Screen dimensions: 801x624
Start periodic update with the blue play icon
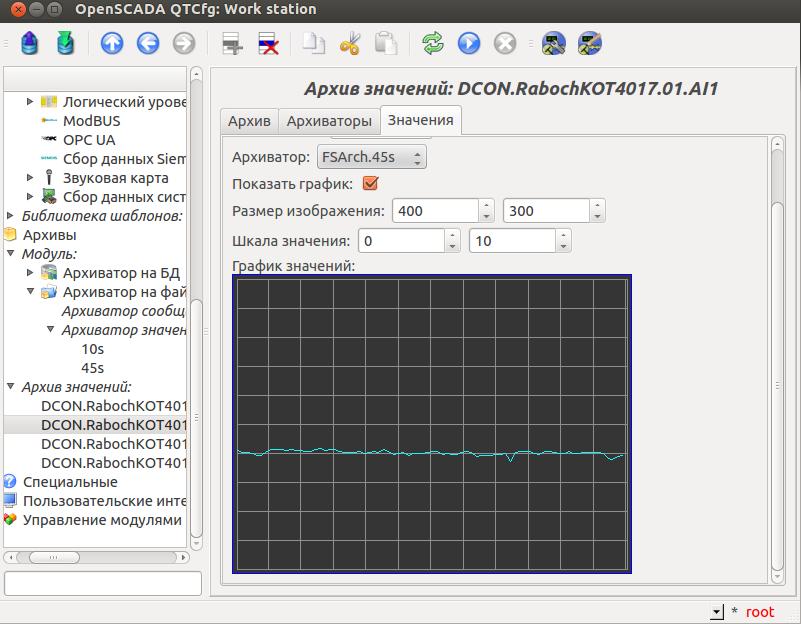[x=469, y=43]
